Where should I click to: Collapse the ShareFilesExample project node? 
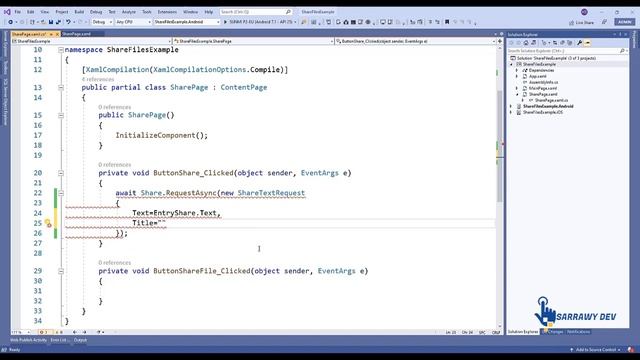tap(511, 64)
